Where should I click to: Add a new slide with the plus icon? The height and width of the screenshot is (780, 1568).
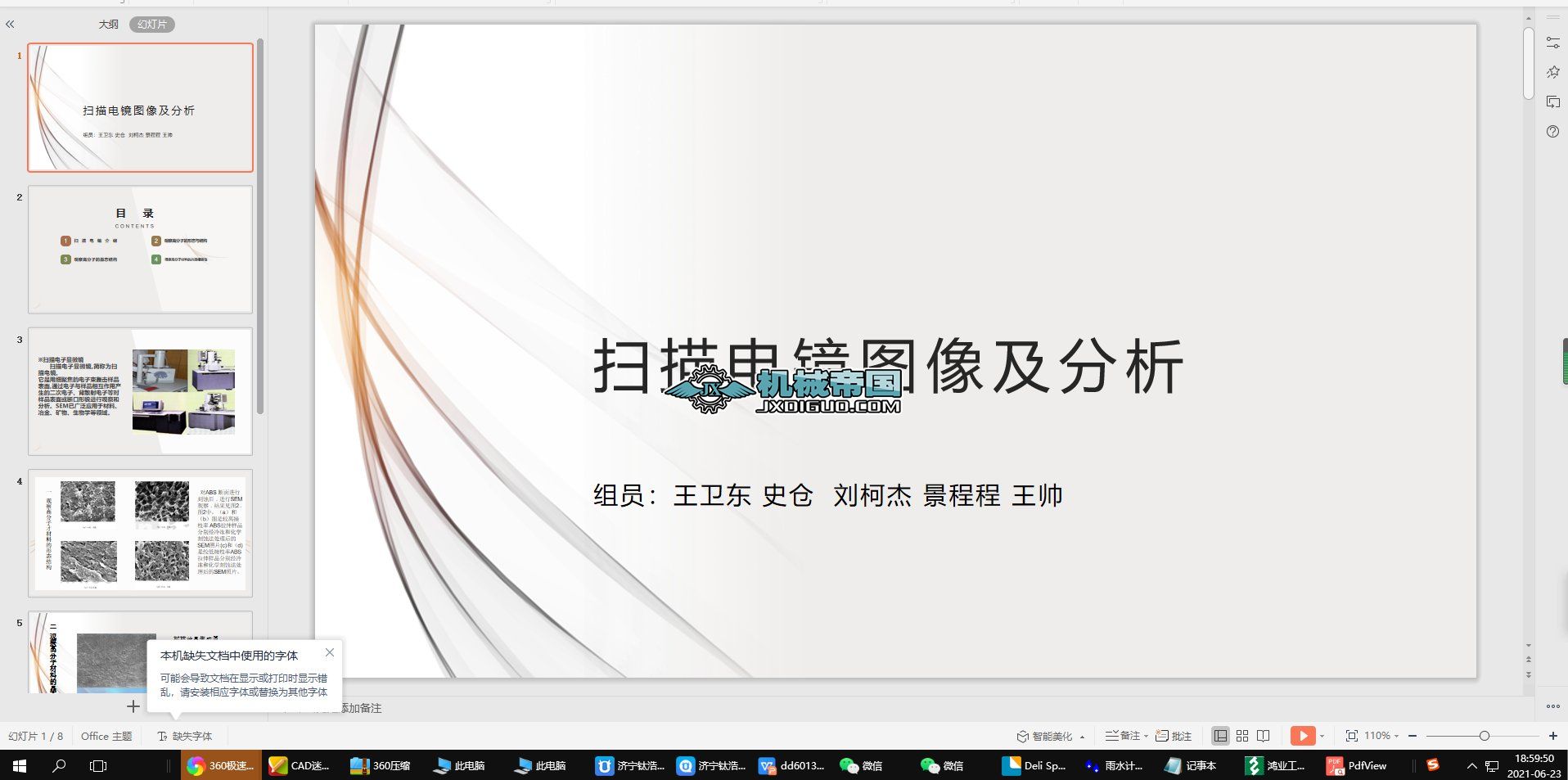click(x=133, y=706)
